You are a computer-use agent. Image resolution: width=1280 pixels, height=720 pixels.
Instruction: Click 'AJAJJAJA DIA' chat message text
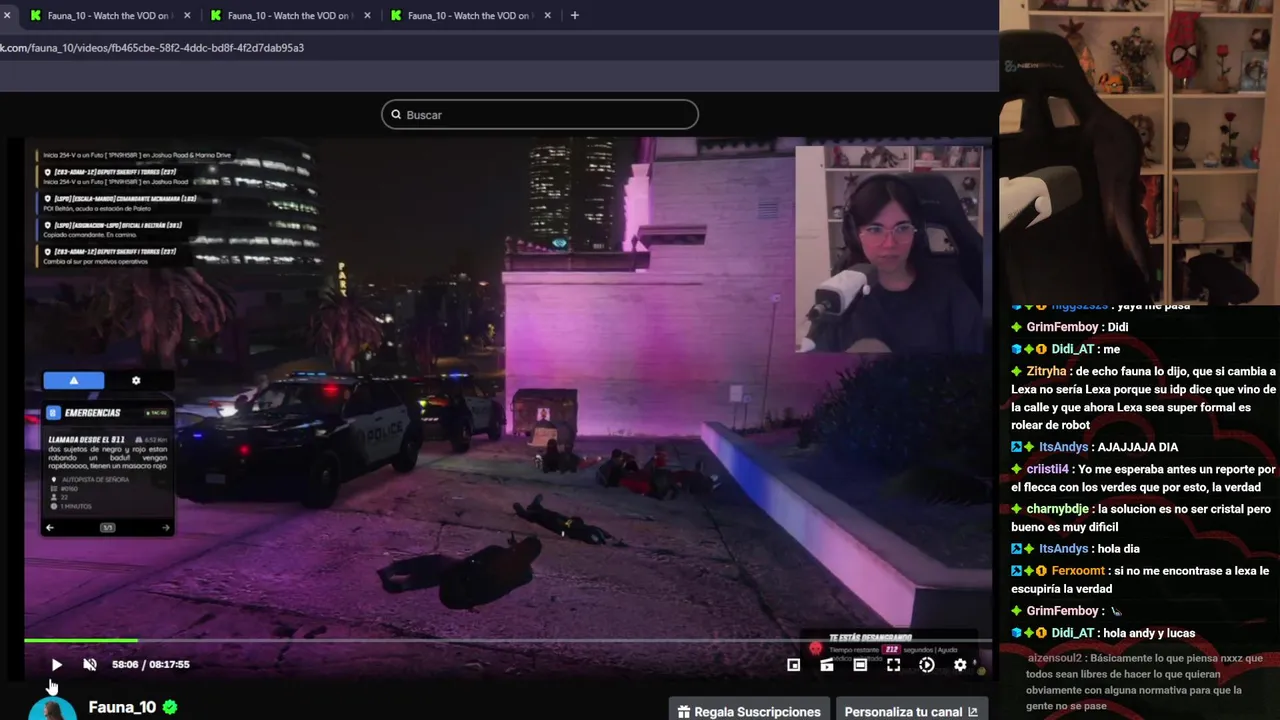(1138, 447)
